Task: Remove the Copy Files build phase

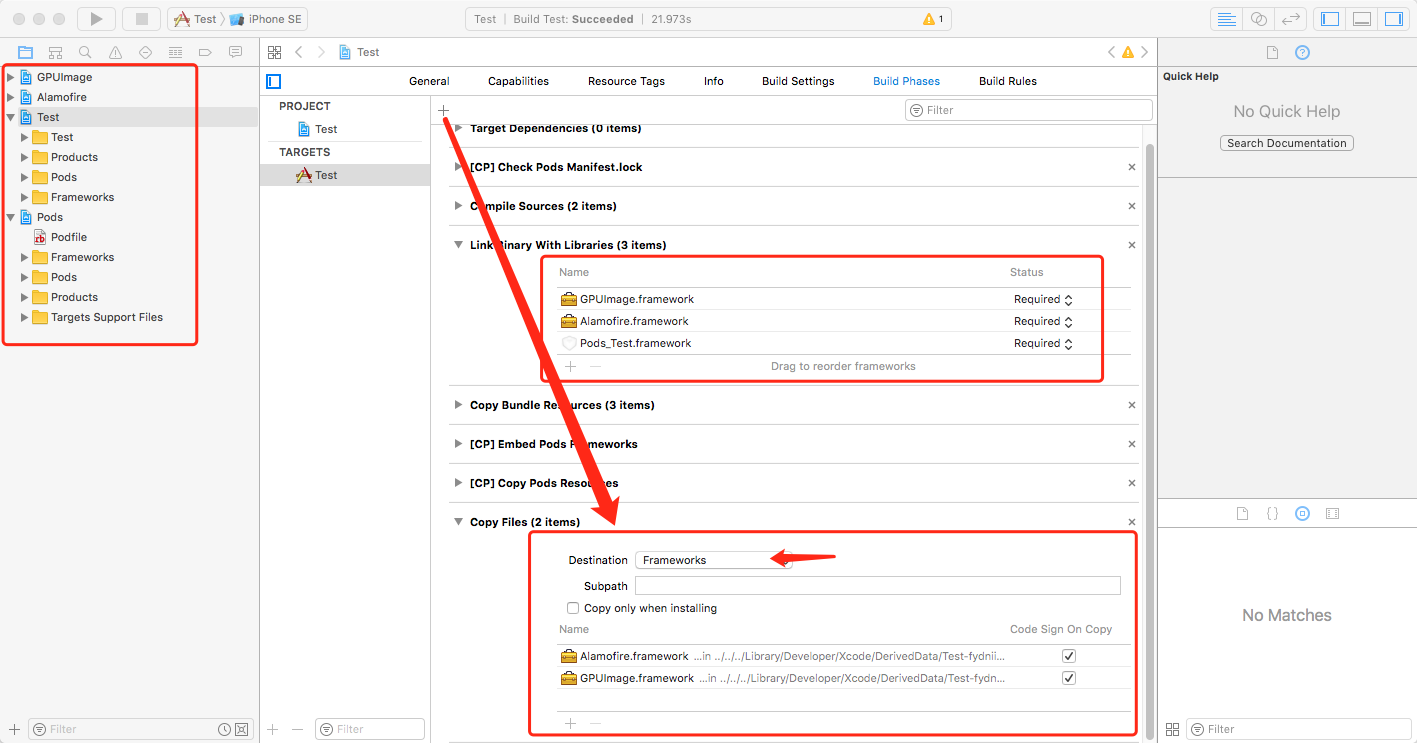Action: [x=1132, y=522]
